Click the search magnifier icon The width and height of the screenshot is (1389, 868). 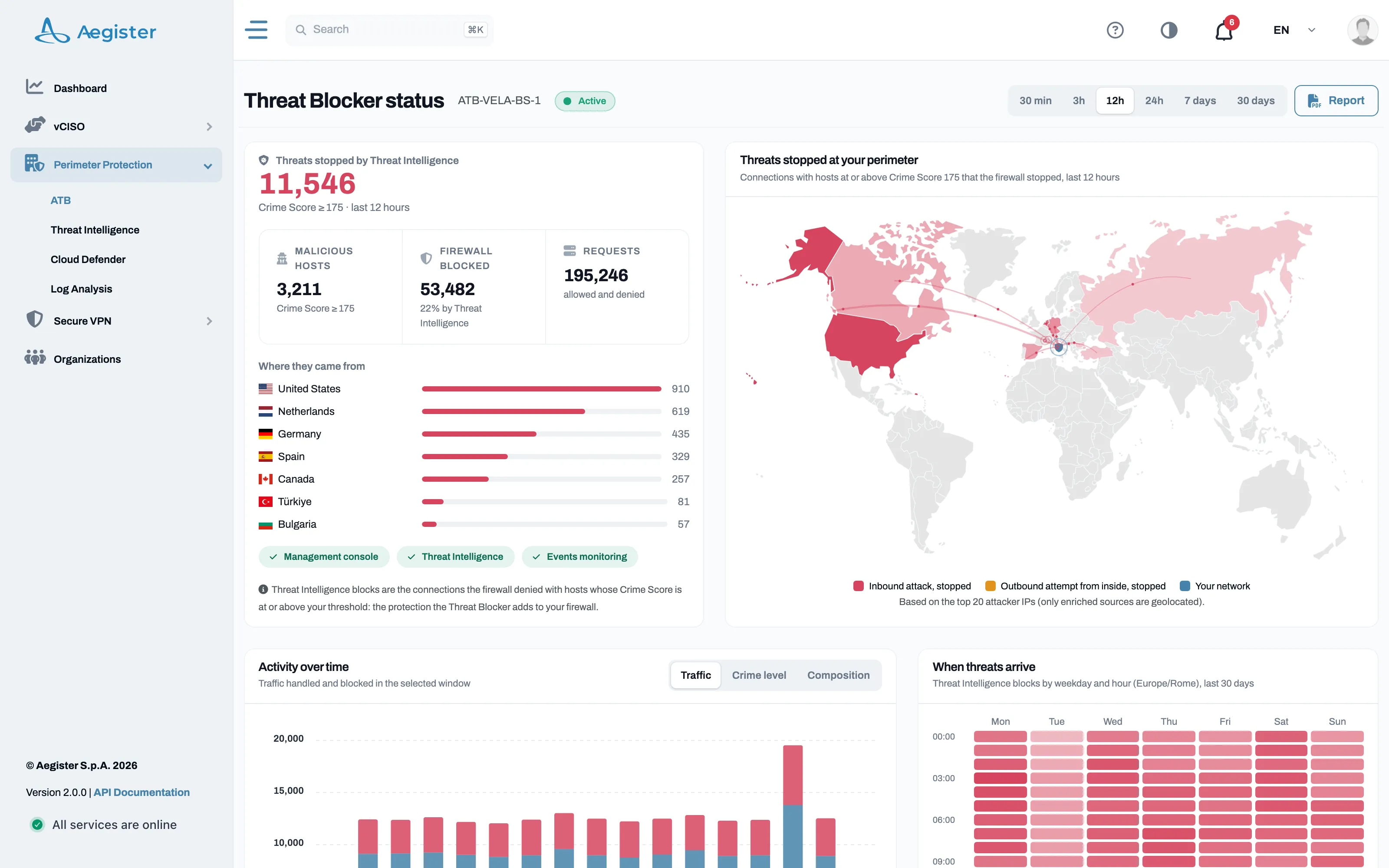tap(301, 30)
